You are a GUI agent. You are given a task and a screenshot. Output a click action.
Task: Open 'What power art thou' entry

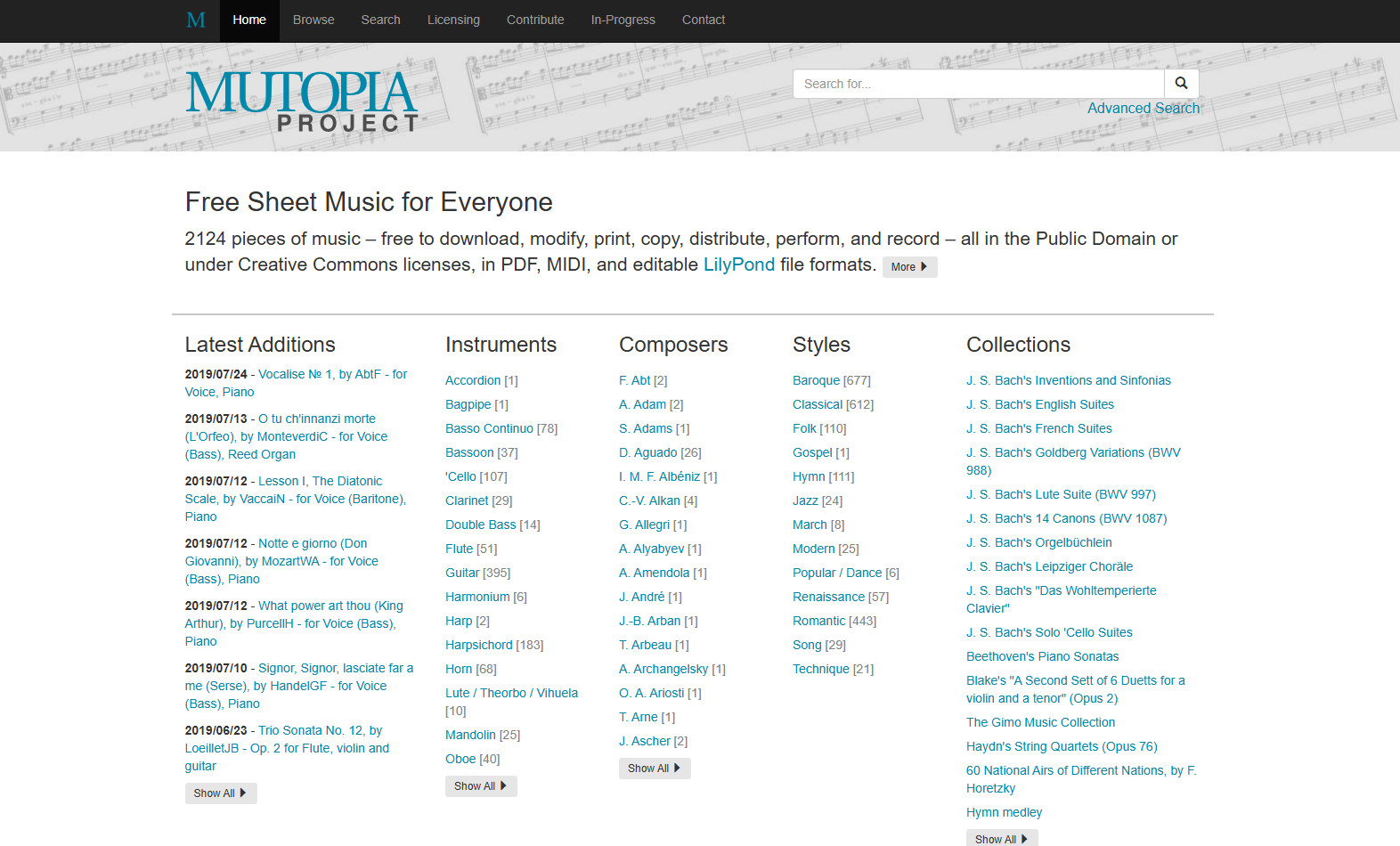[294, 623]
